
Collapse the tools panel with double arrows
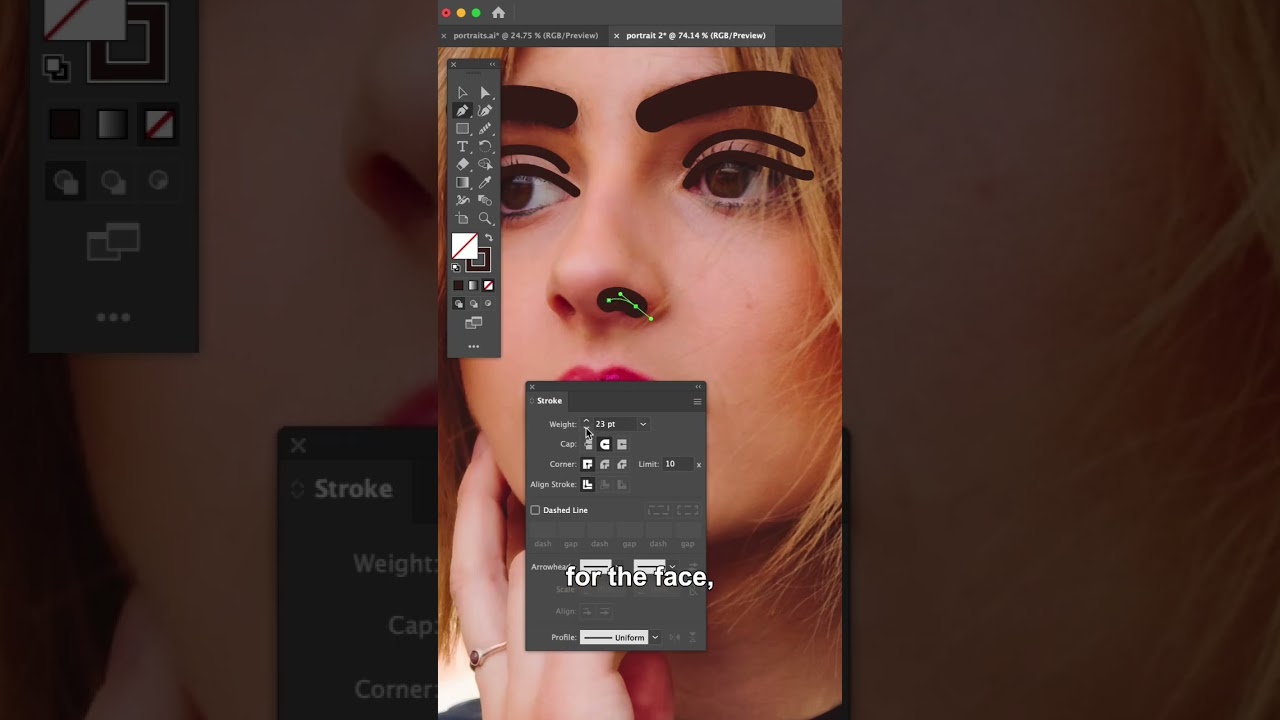[492, 64]
